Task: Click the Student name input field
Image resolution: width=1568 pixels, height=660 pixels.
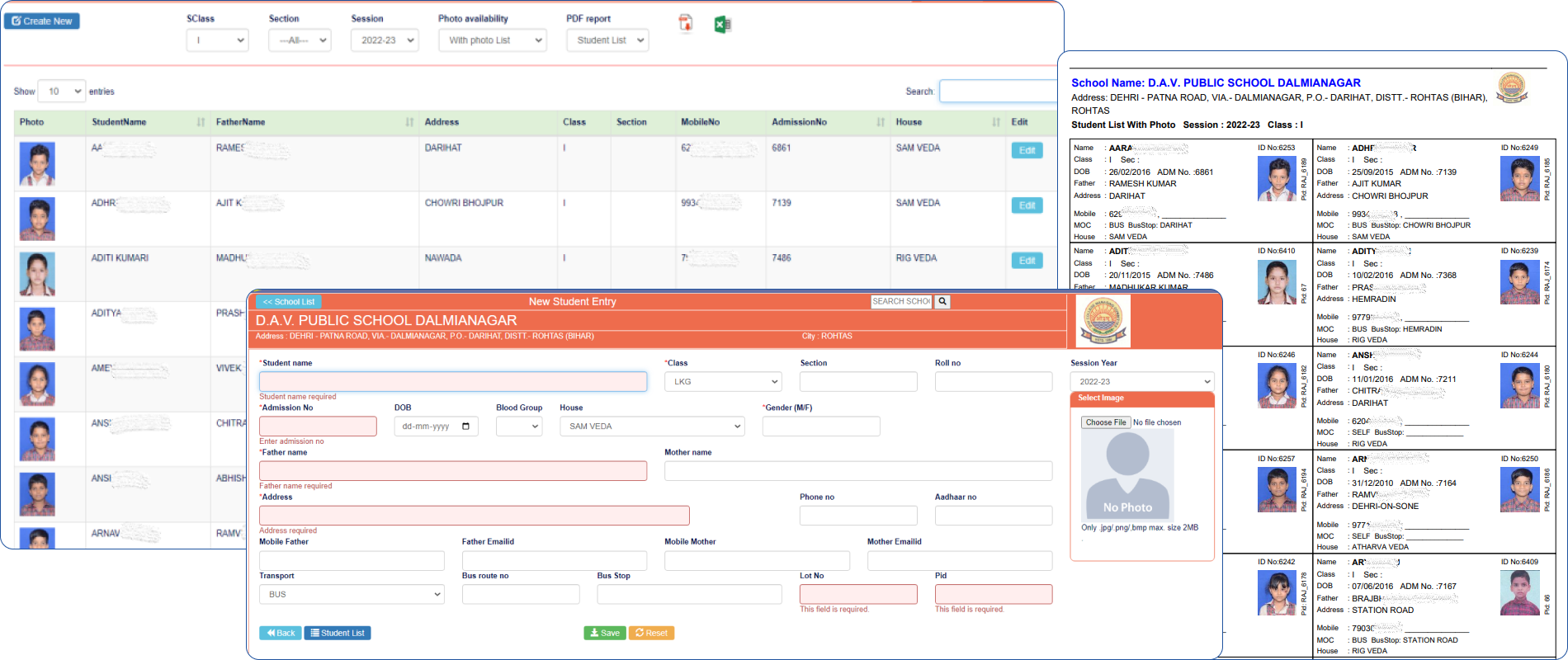Action: tap(453, 381)
